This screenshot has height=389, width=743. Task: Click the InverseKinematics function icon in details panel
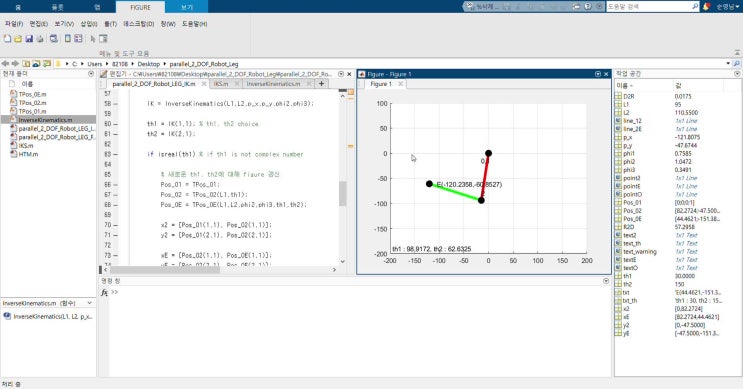coord(7,316)
